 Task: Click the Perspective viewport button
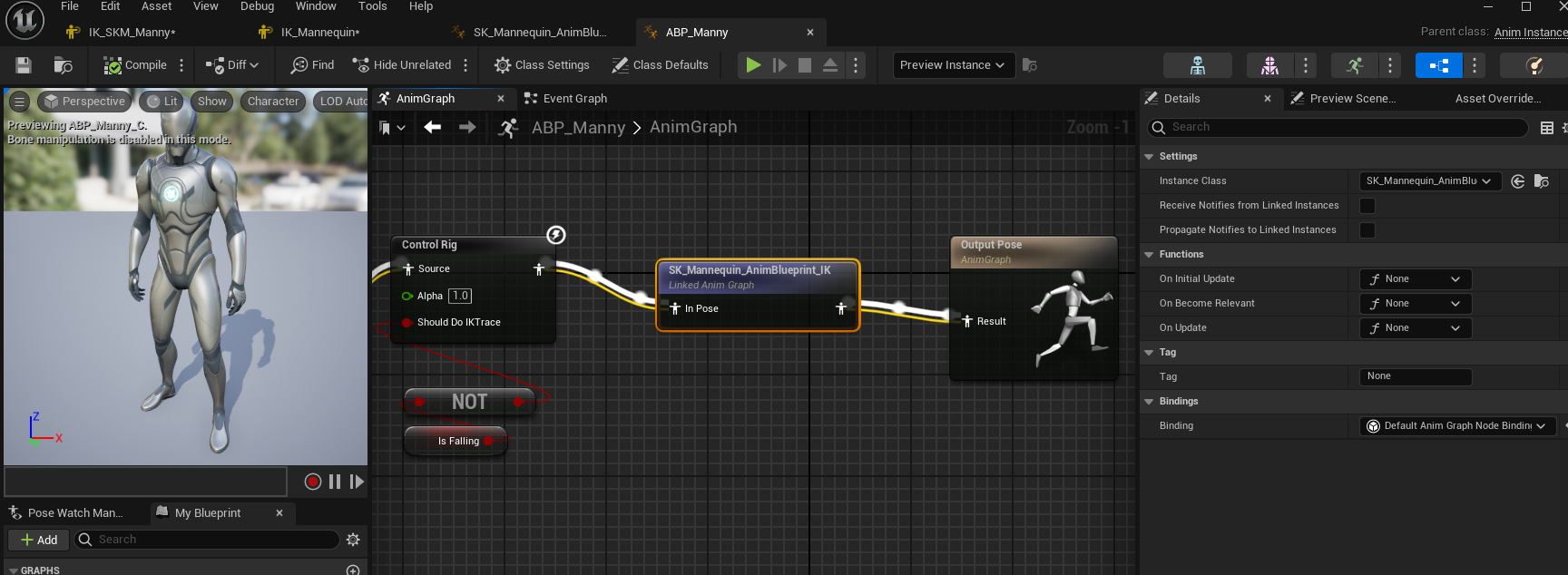pyautogui.click(x=84, y=102)
